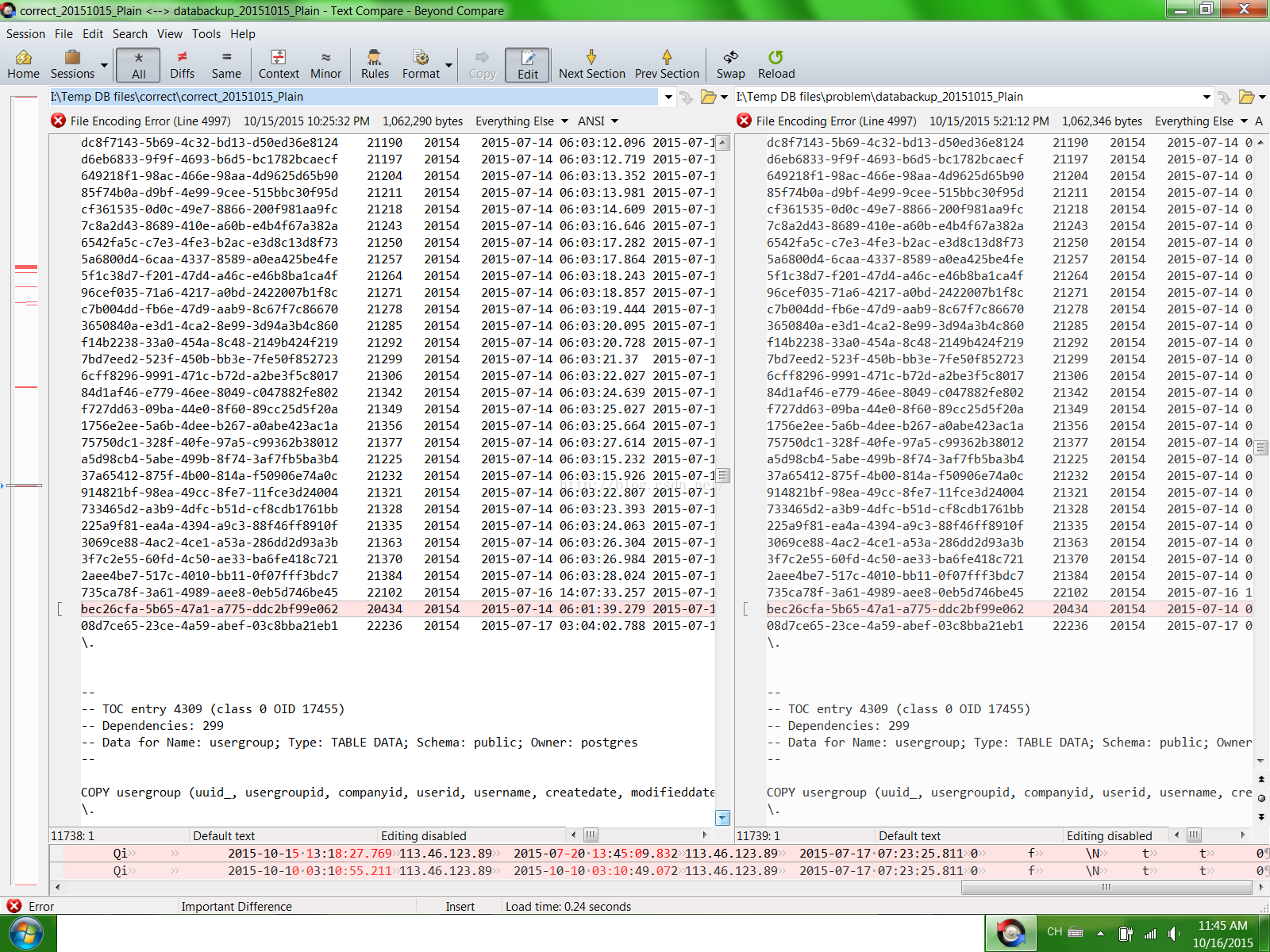
Task: Jump to Next Section
Action: click(591, 64)
